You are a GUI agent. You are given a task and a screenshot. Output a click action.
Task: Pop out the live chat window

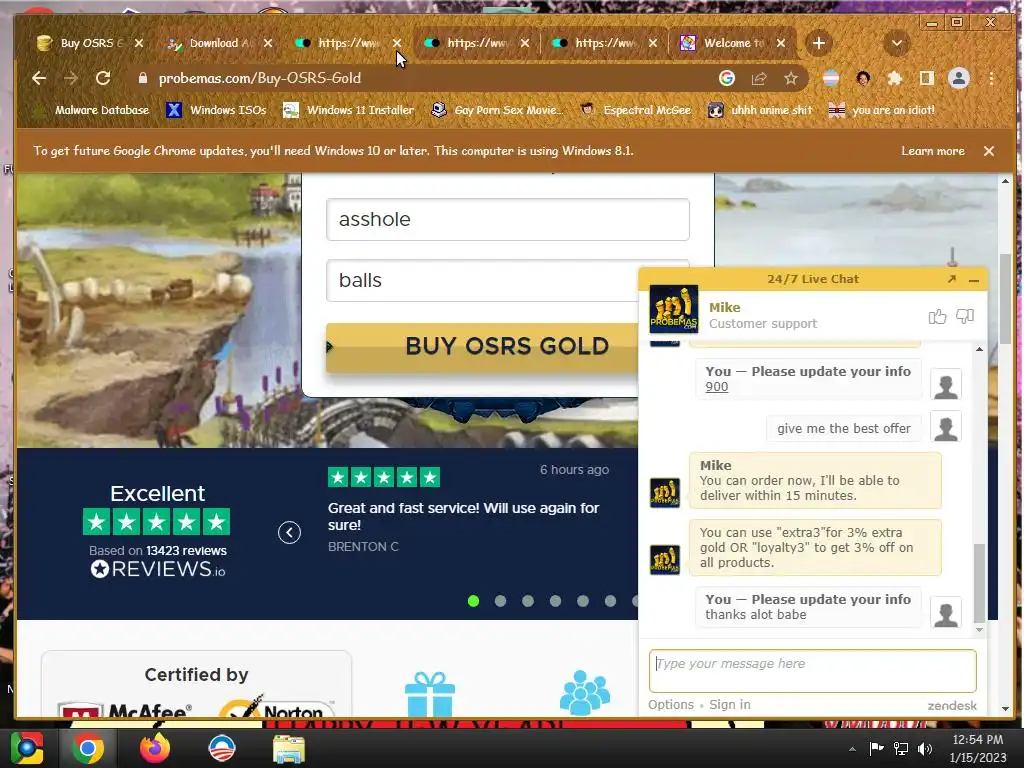(952, 279)
